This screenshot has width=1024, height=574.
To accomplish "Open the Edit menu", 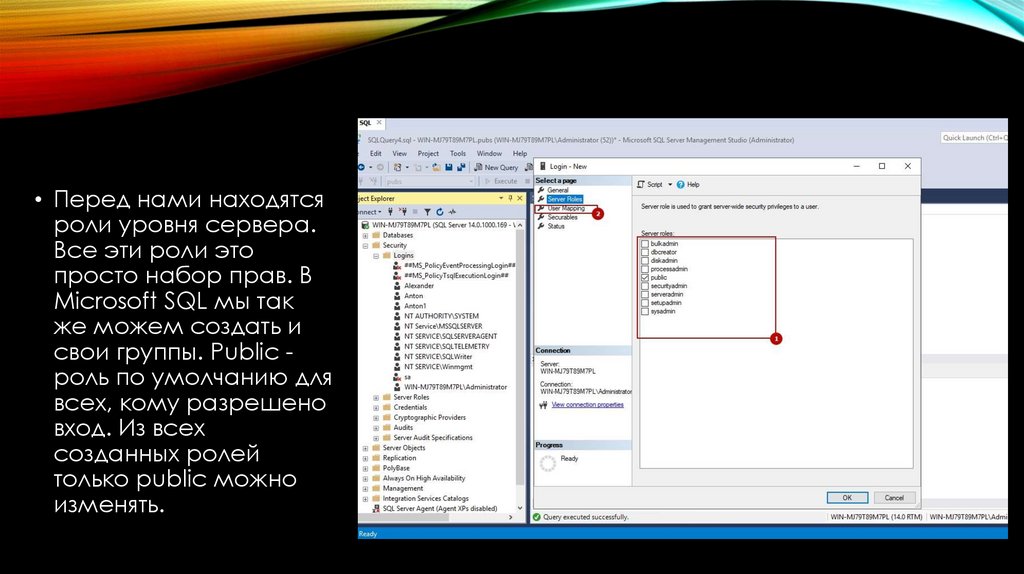I will (x=376, y=153).
